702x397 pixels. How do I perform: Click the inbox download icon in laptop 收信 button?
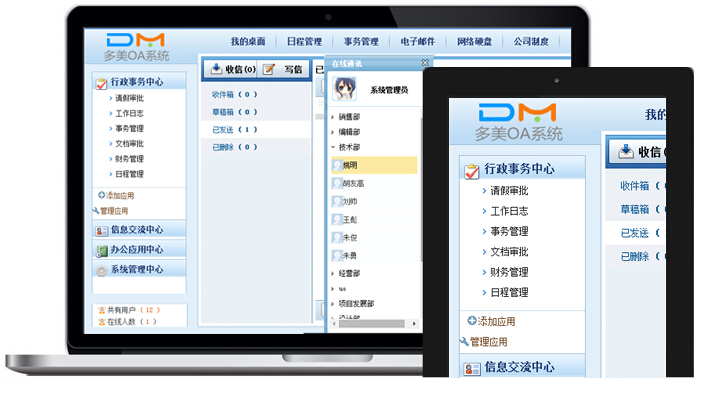click(216, 68)
